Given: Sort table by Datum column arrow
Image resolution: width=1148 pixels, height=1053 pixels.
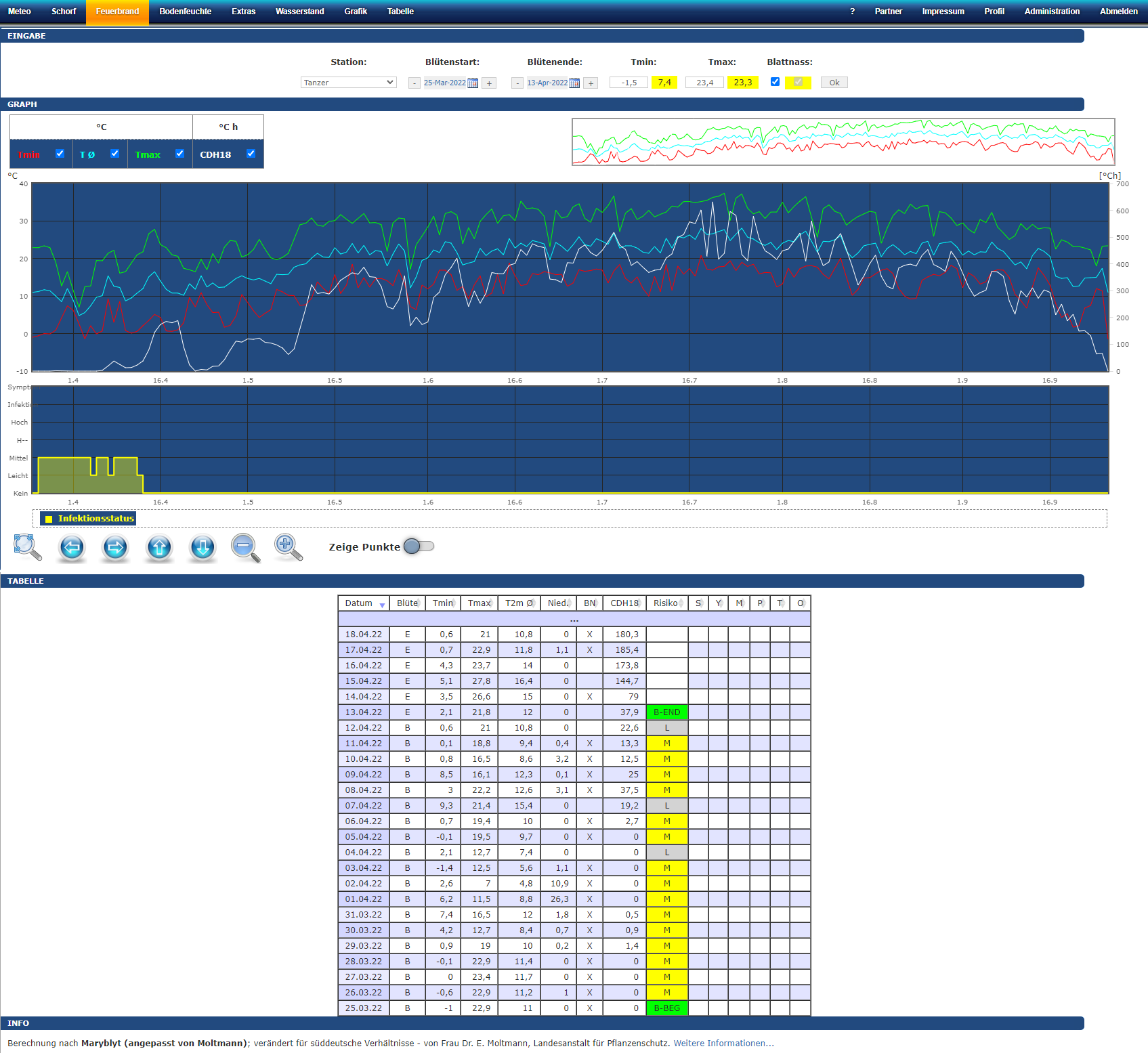Looking at the screenshot, I should tap(382, 605).
